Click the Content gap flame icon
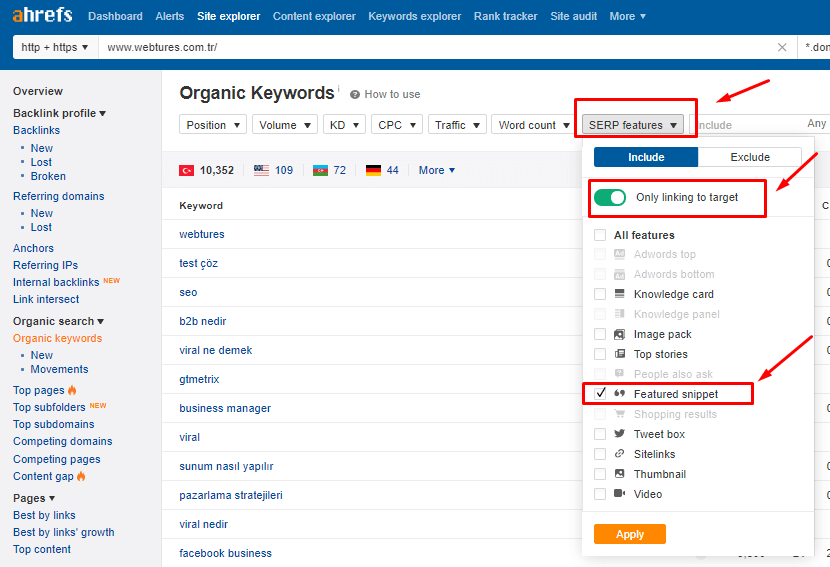Viewport: 830px width, 567px height. coord(81,476)
